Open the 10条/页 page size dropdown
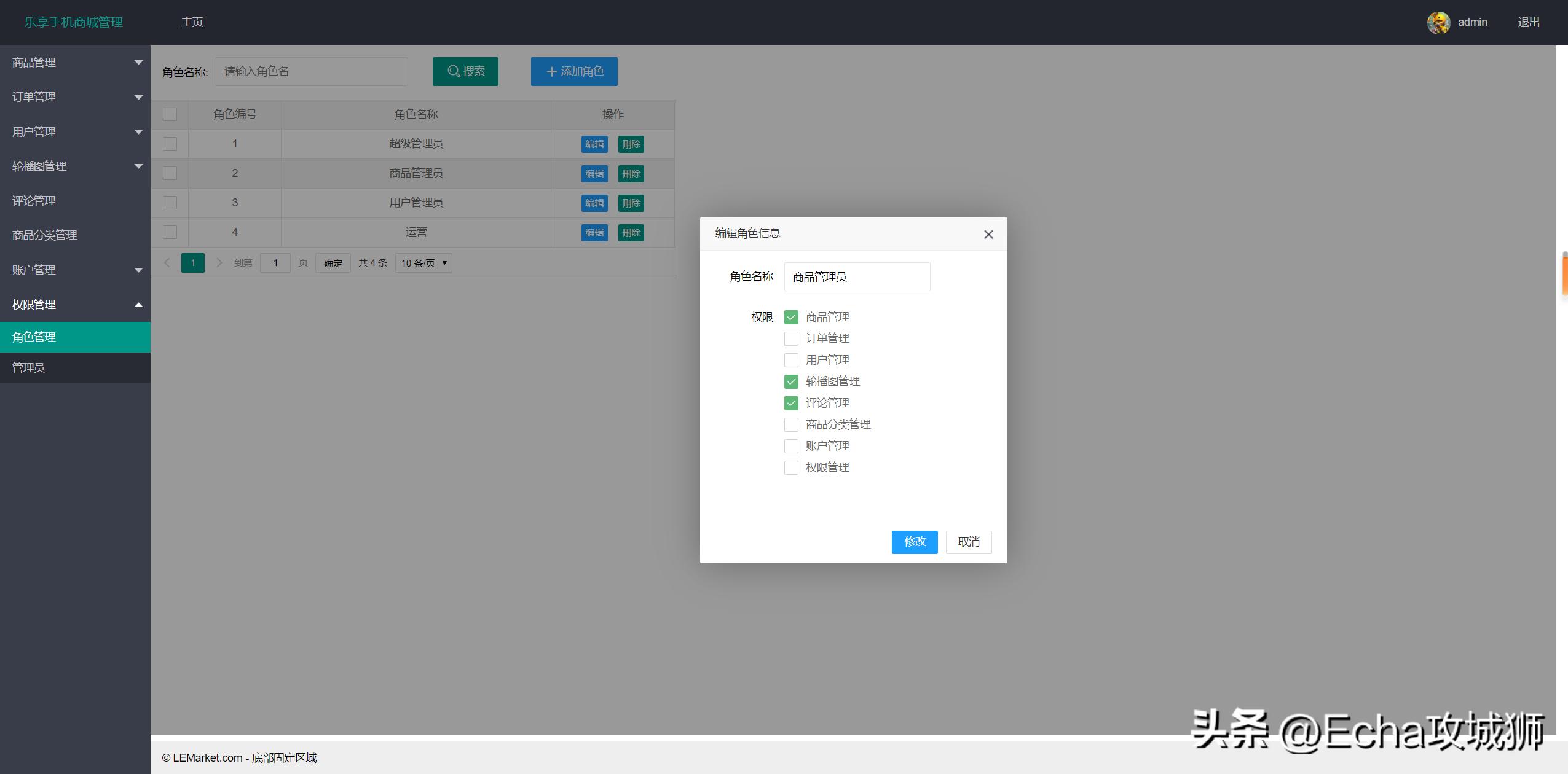 coord(423,262)
